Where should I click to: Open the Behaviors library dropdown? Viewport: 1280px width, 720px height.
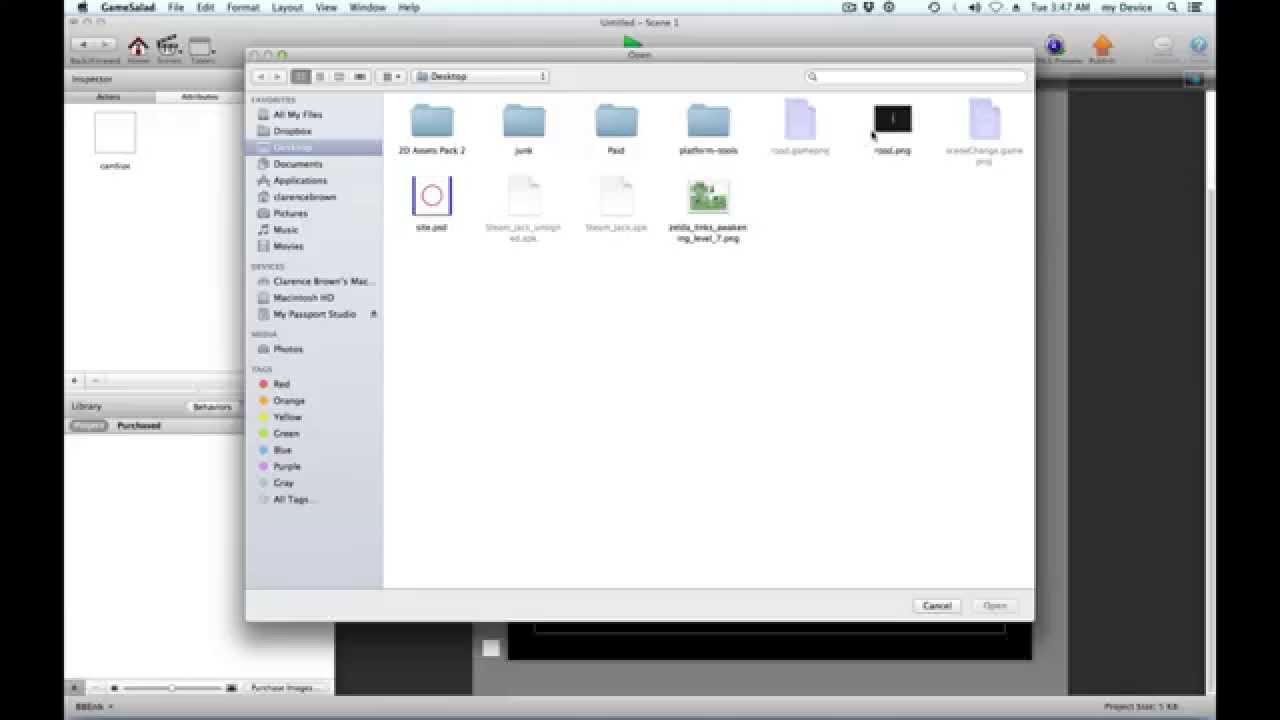[x=213, y=407]
